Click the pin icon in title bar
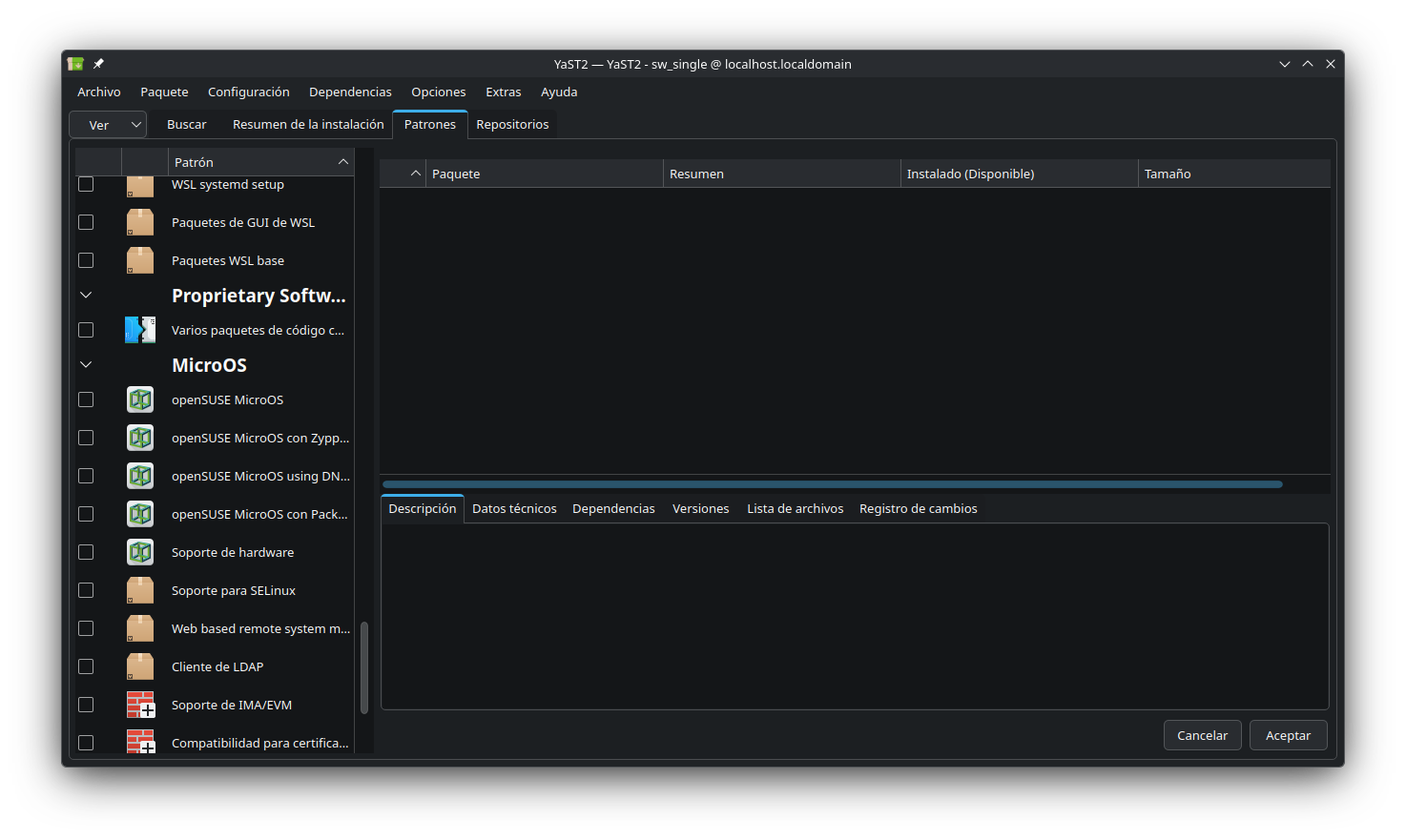1406x840 pixels. tap(98, 64)
